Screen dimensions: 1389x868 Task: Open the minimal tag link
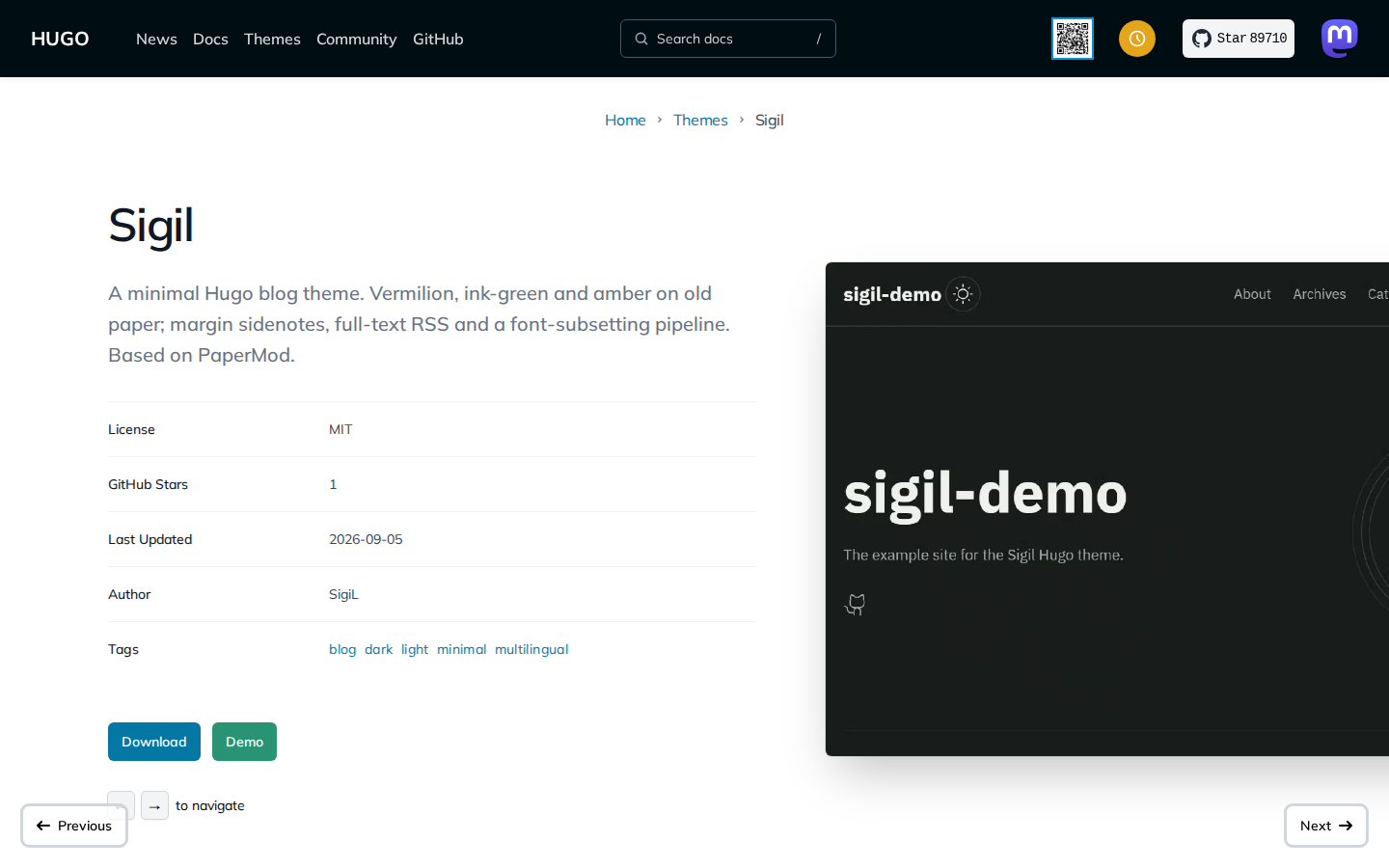click(x=461, y=649)
